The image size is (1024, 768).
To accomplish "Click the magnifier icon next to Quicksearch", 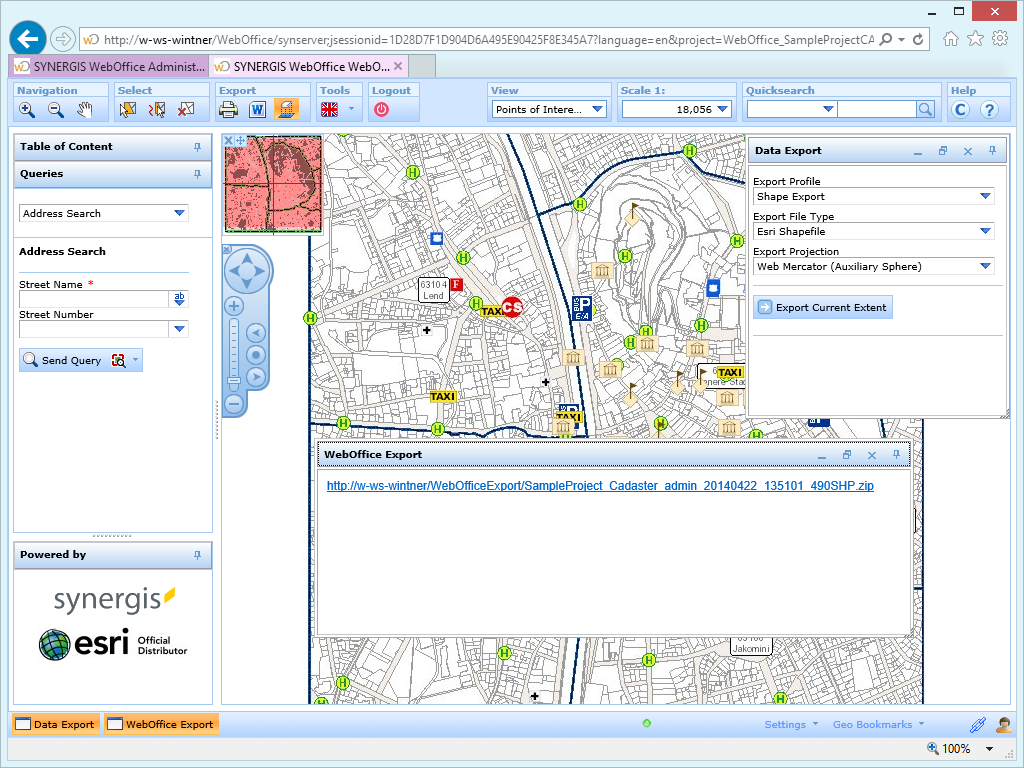I will tap(925, 110).
